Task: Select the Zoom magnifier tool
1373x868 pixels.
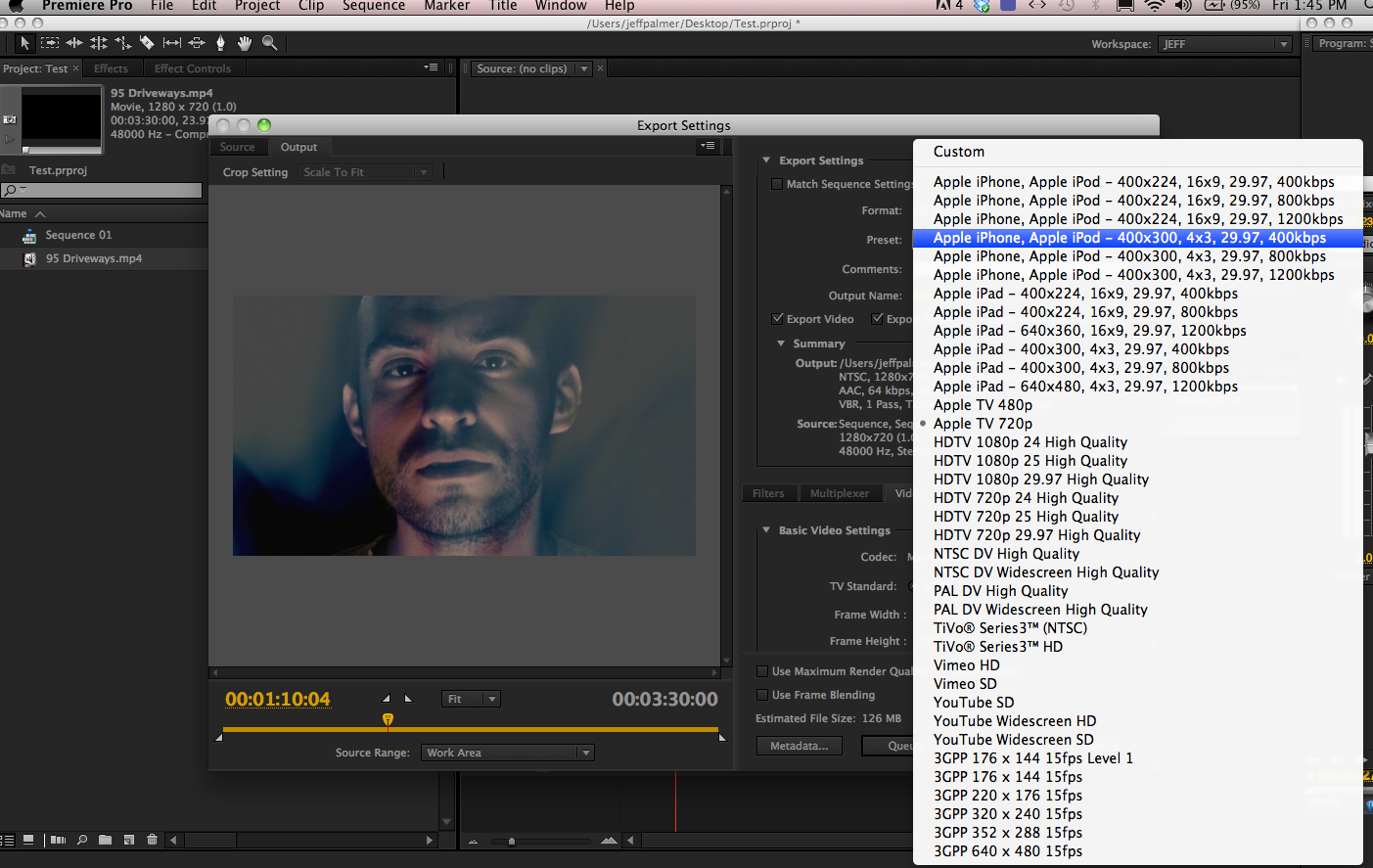Action: pos(269,43)
